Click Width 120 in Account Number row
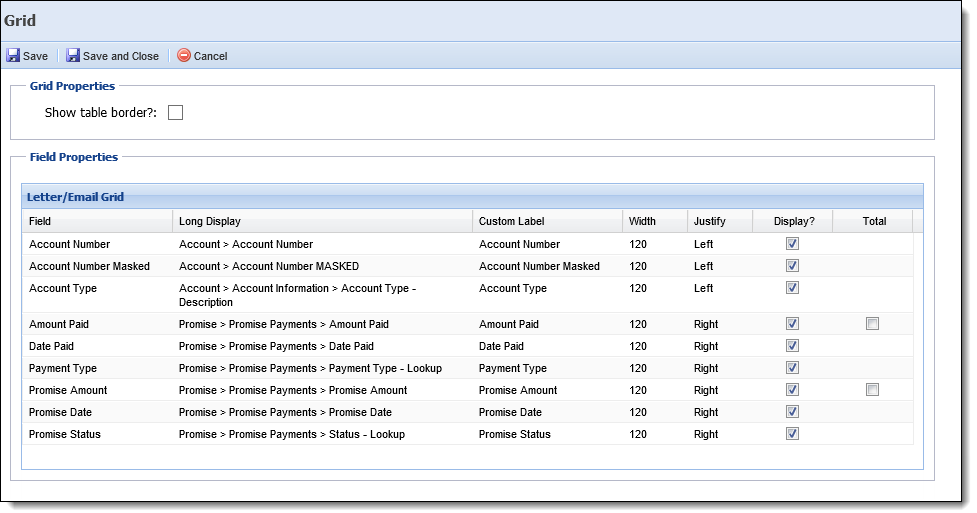This screenshot has height=513, width=977. [637, 244]
